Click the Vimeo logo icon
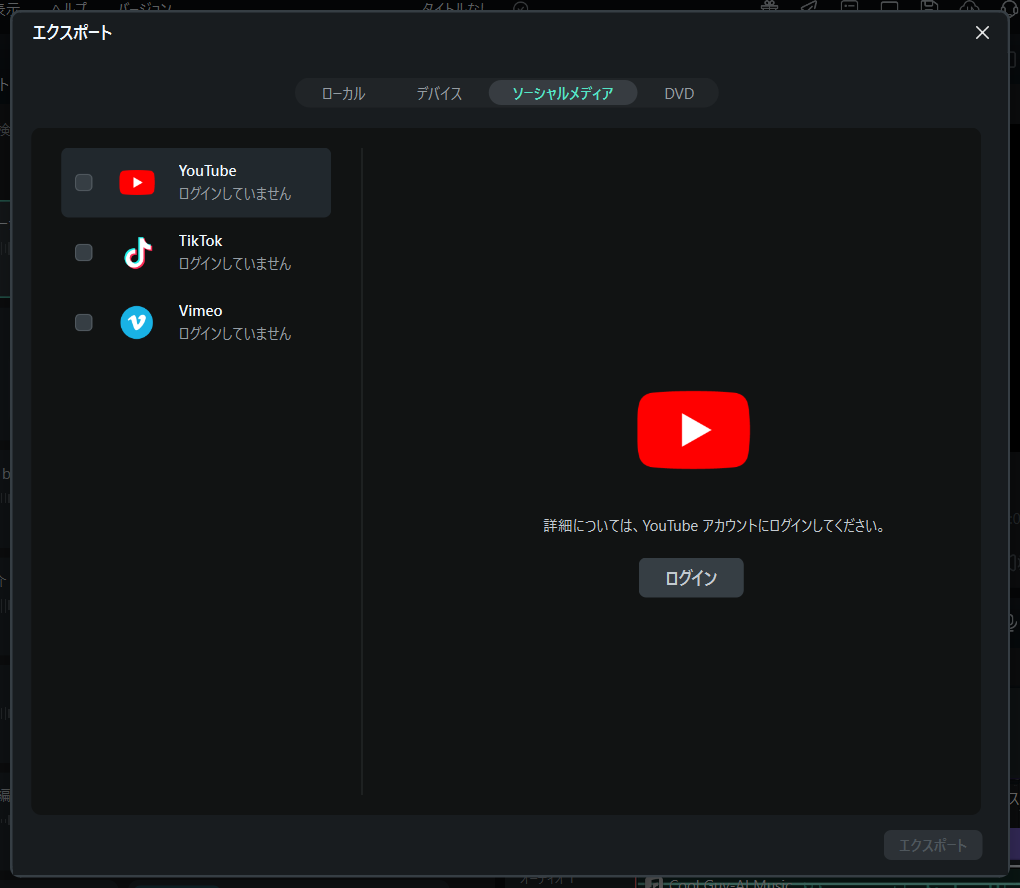The height and width of the screenshot is (888, 1020). click(x=137, y=323)
